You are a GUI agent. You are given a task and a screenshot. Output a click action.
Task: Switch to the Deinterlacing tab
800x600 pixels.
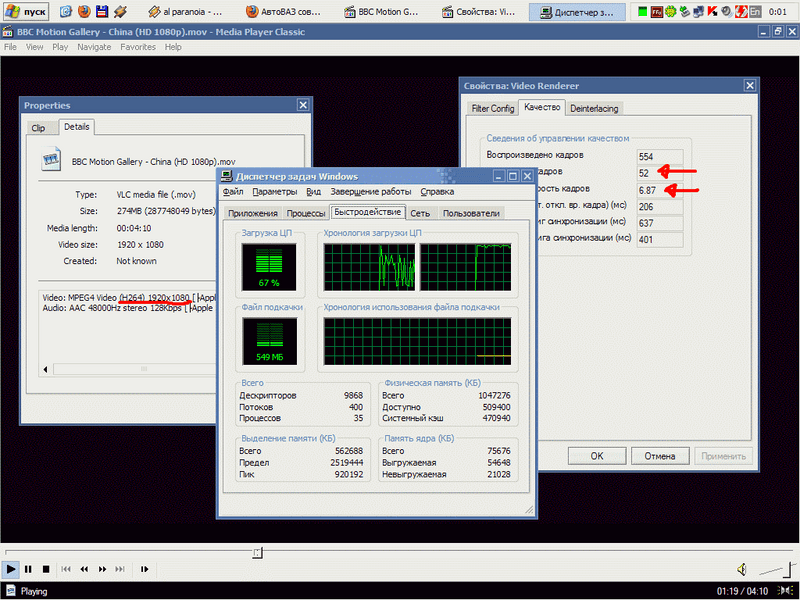(x=594, y=108)
